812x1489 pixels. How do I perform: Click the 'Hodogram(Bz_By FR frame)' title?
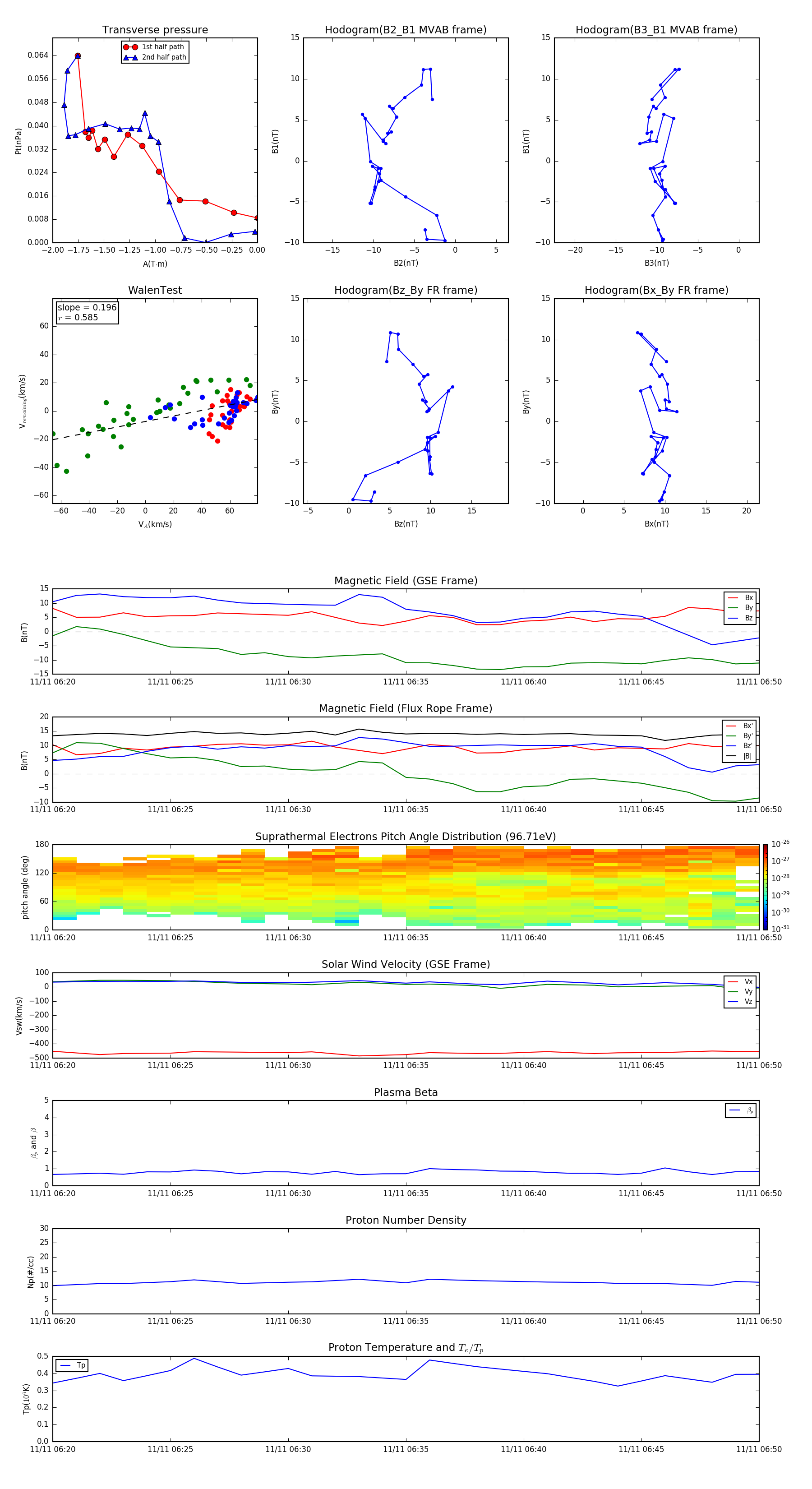tap(406, 290)
